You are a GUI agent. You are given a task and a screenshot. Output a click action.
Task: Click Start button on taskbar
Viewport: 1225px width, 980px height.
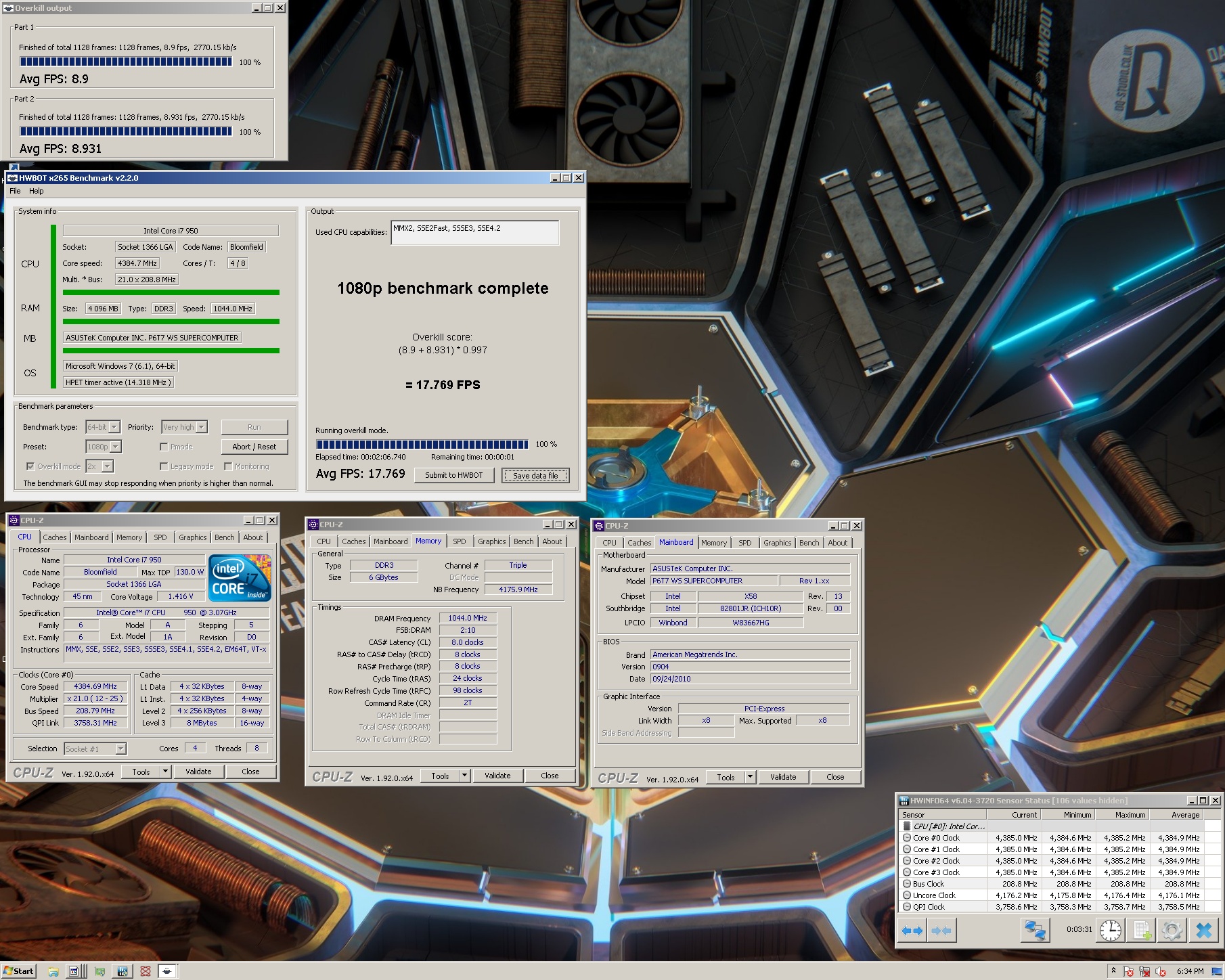[x=18, y=971]
